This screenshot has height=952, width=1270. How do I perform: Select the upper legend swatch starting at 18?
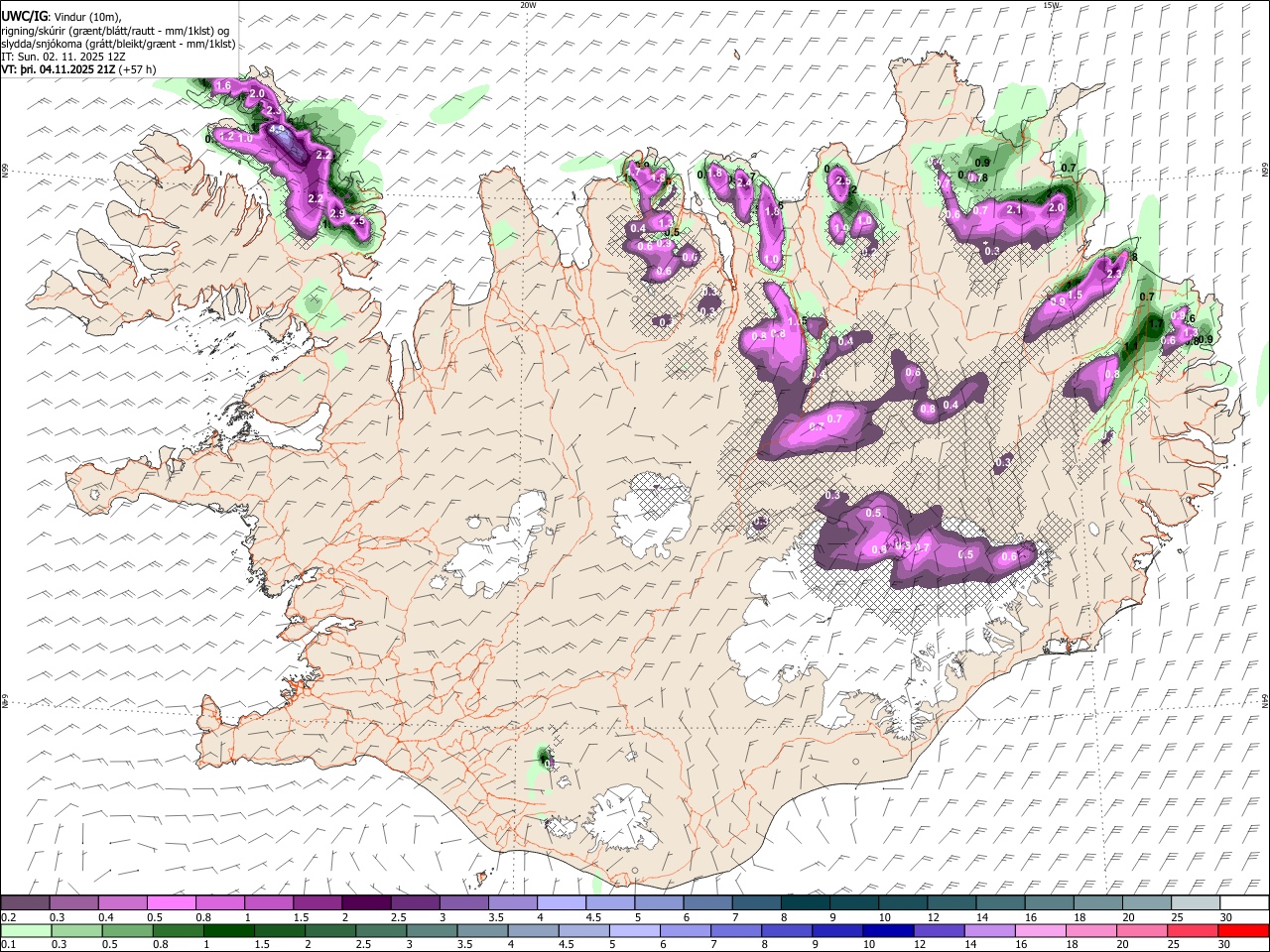[x=1099, y=902]
